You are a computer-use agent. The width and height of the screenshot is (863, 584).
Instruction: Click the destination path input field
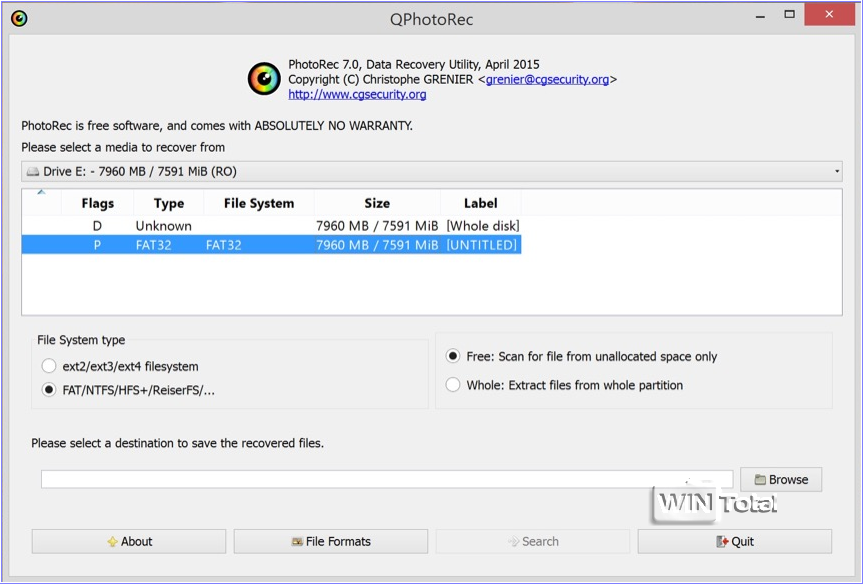[387, 479]
